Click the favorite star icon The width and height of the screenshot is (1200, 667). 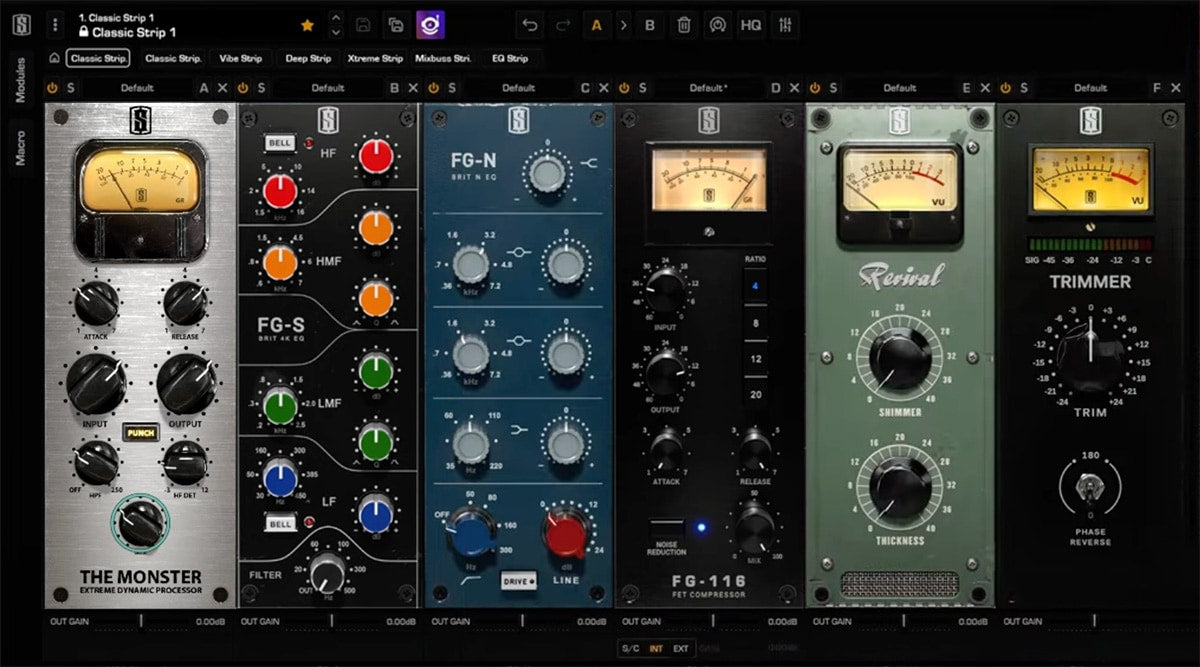pos(306,24)
